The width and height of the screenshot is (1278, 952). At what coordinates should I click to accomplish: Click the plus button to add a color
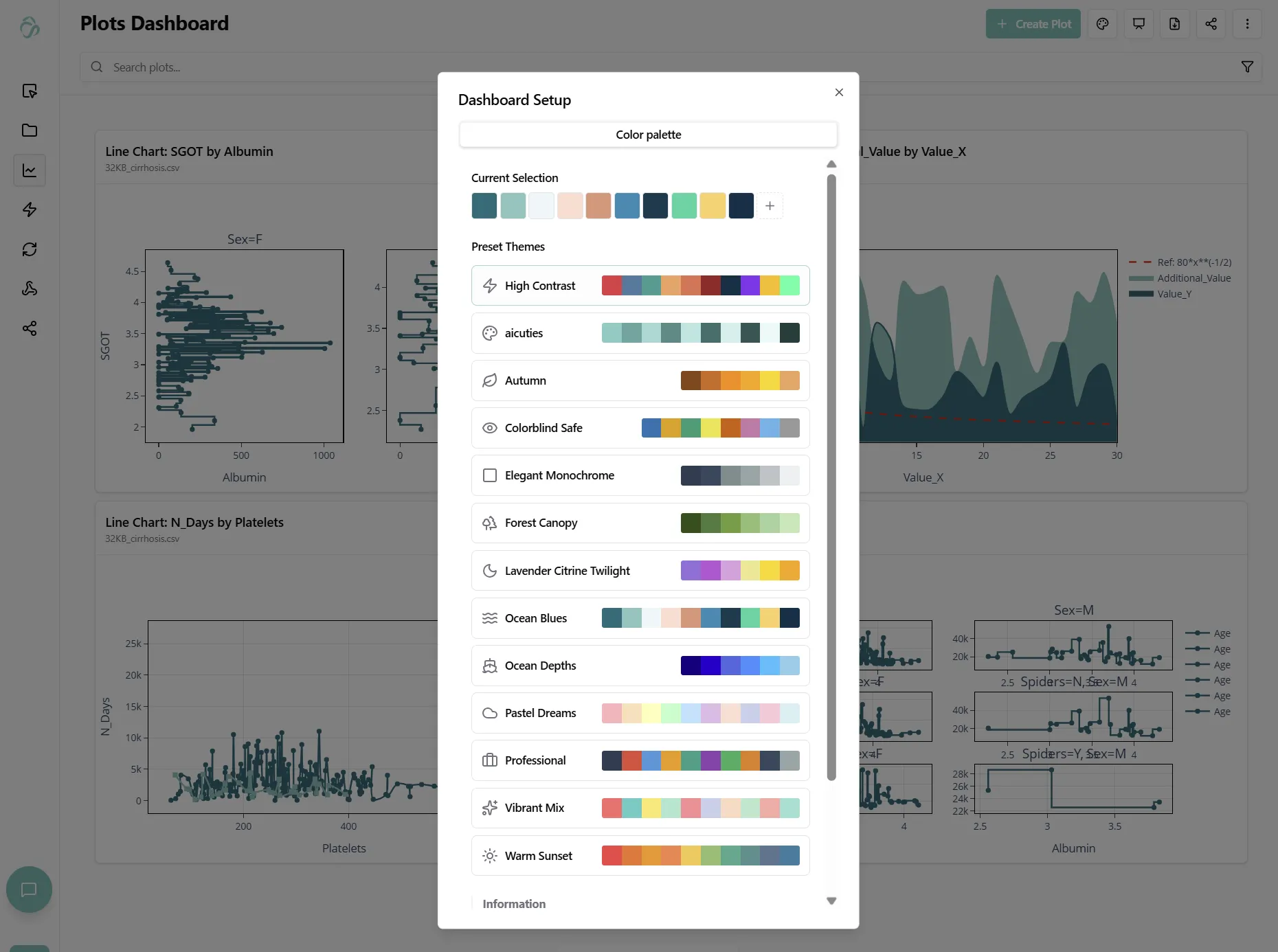click(x=770, y=205)
